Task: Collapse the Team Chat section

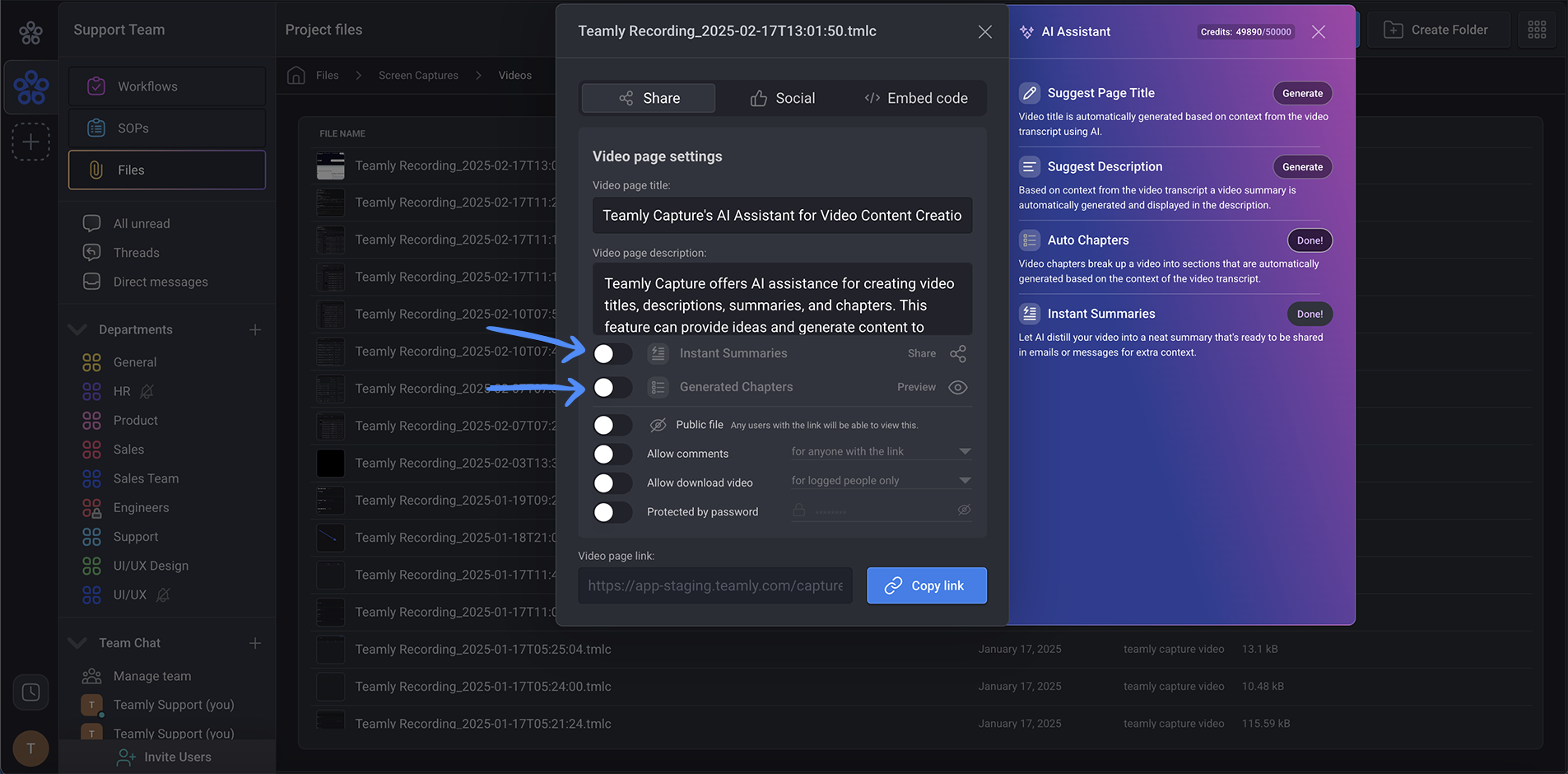Action: coord(77,643)
